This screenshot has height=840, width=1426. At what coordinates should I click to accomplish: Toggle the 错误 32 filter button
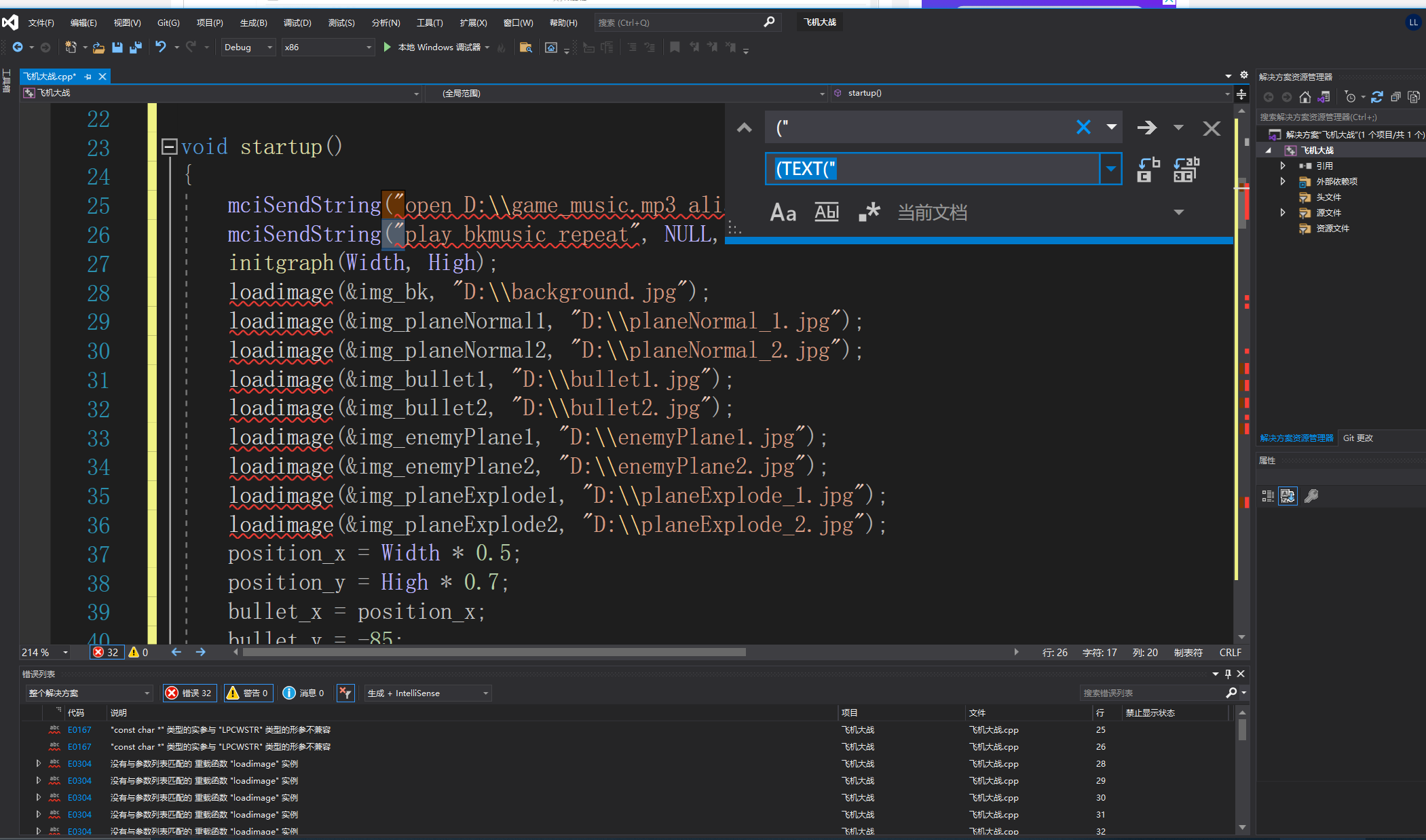point(189,693)
